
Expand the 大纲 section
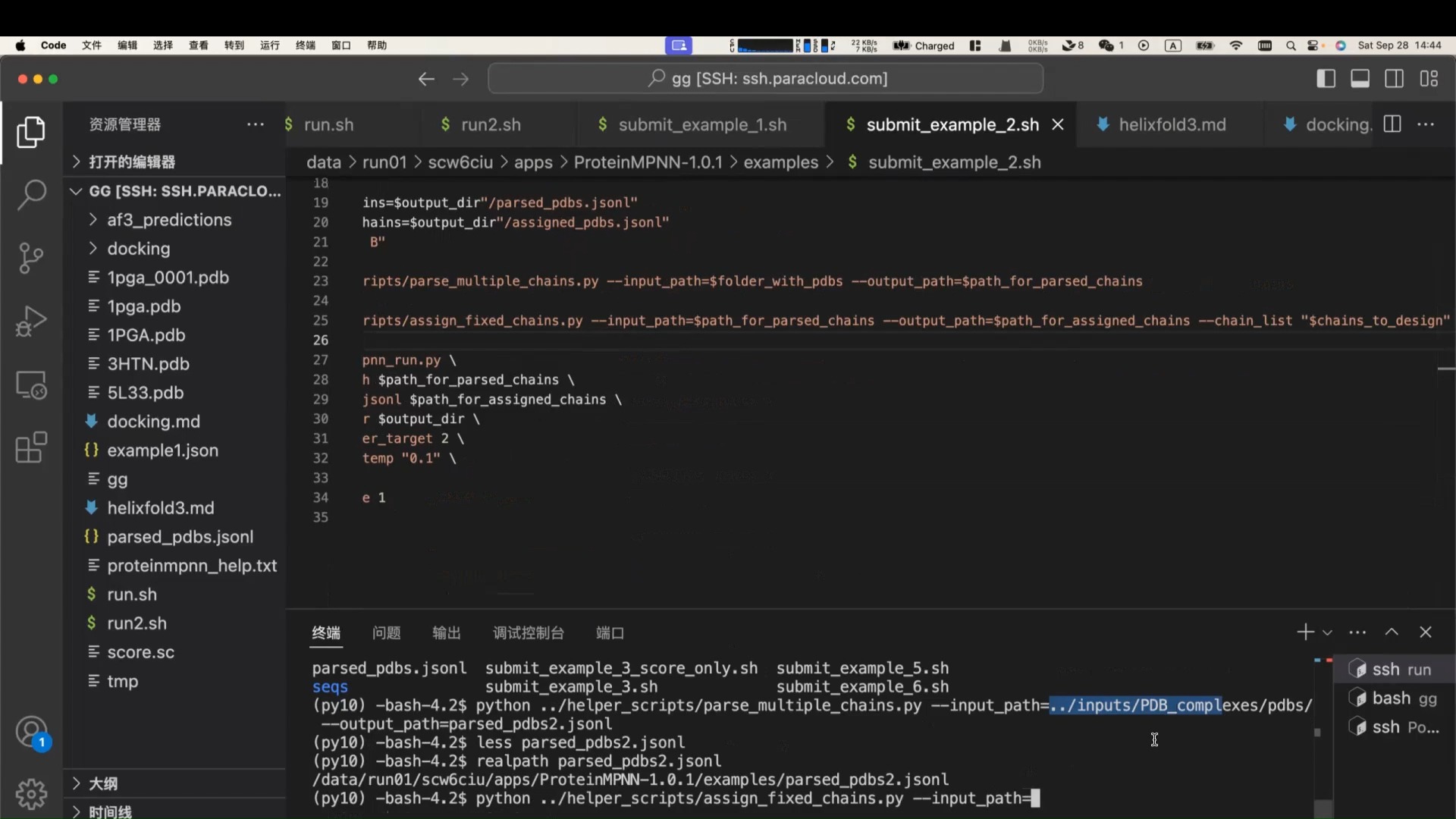[x=174, y=783]
